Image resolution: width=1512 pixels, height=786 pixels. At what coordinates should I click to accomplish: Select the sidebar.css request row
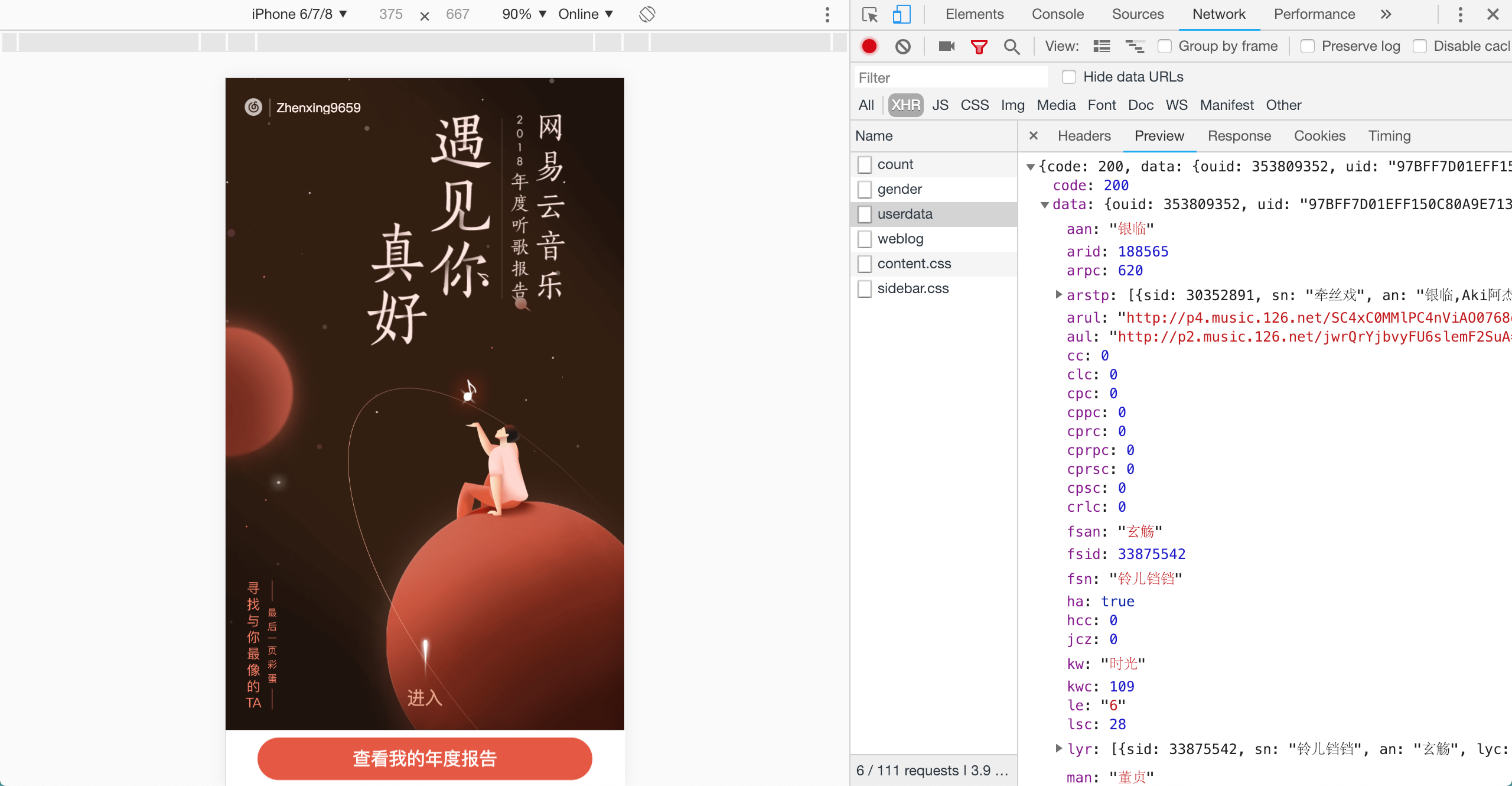pyautogui.click(x=934, y=288)
